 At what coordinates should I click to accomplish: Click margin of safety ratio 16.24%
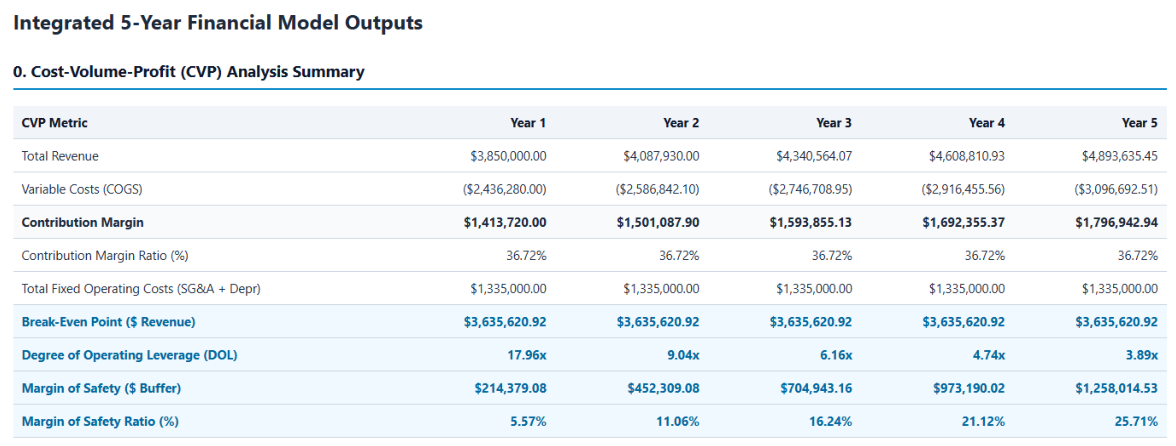[832, 421]
